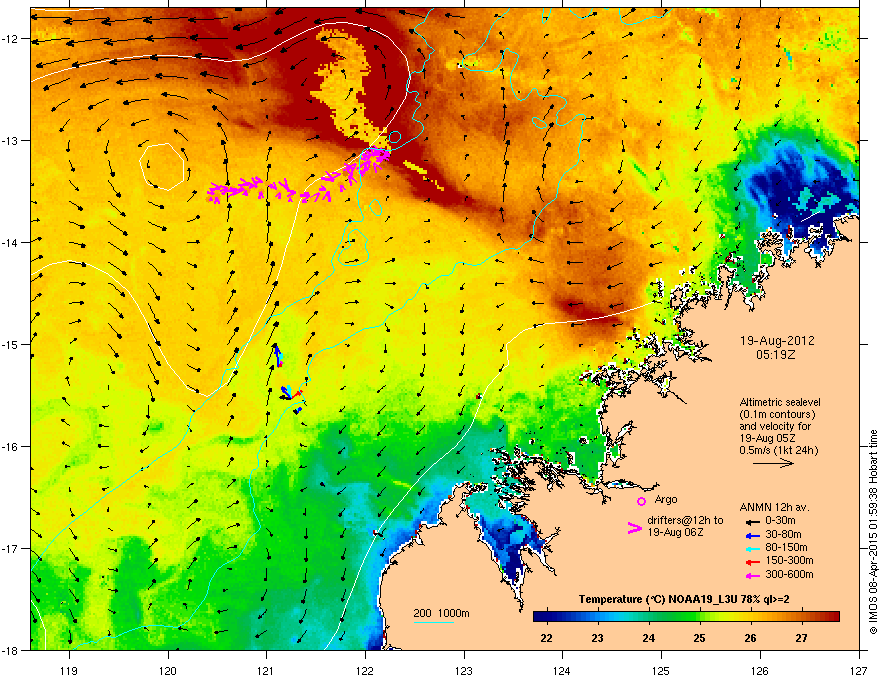
Task: Click the 0.5m/s (1kt 24h) label
Action: pyautogui.click(x=778, y=451)
